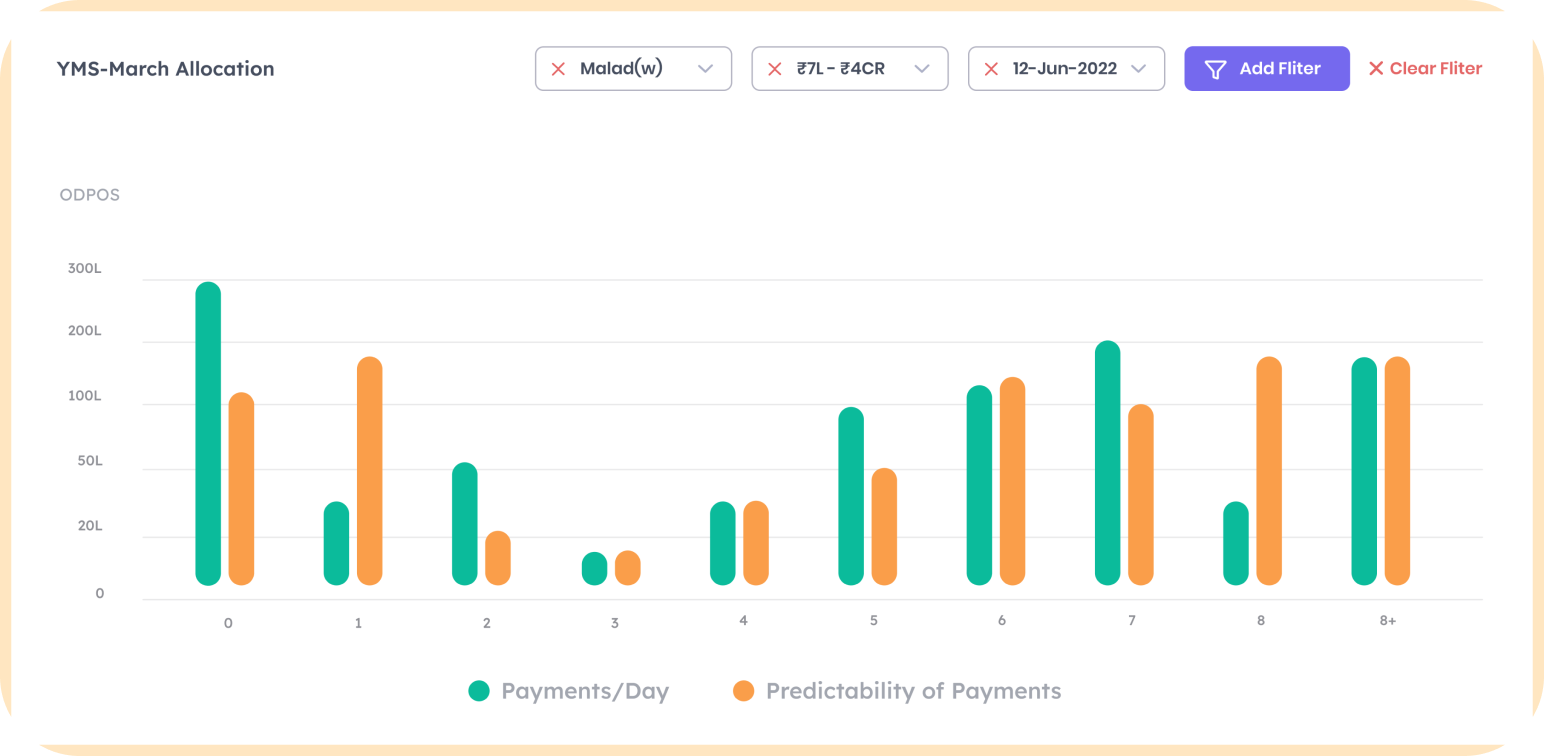Select the green Payments/Day bar for 0
The height and width of the screenshot is (756, 1544).
(x=208, y=433)
